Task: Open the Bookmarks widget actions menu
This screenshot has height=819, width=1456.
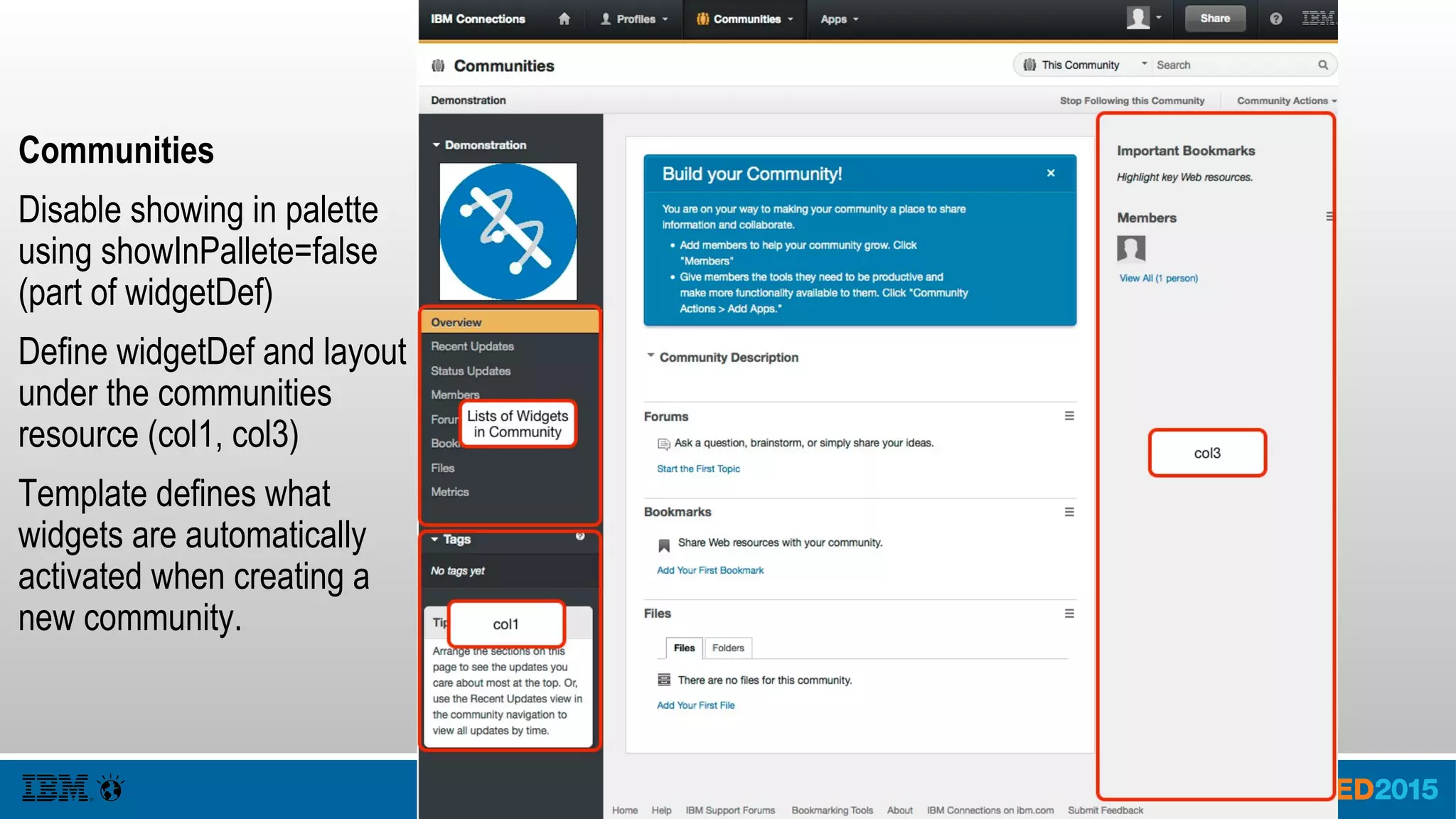Action: [x=1069, y=512]
